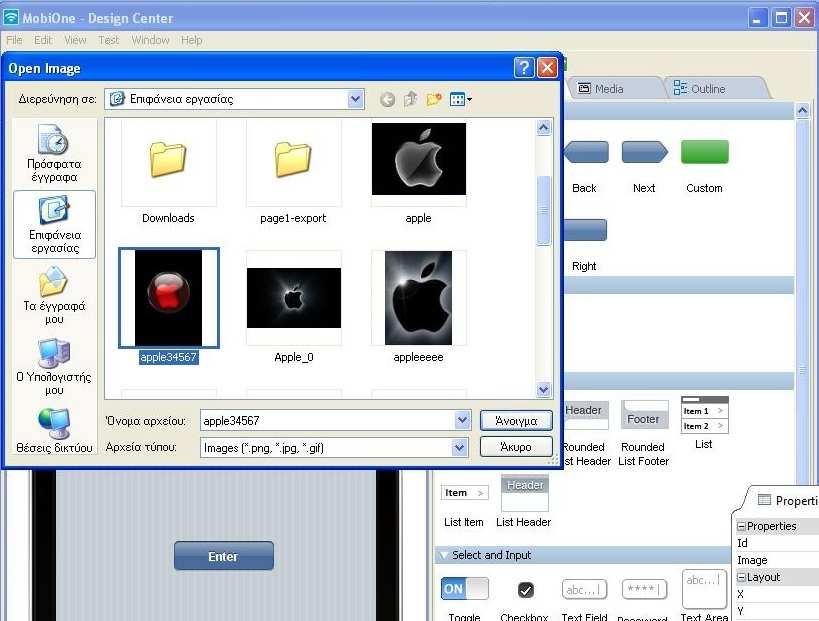The image size is (819, 621).
Task: Click the help question mark icon in dialog
Action: [524, 67]
